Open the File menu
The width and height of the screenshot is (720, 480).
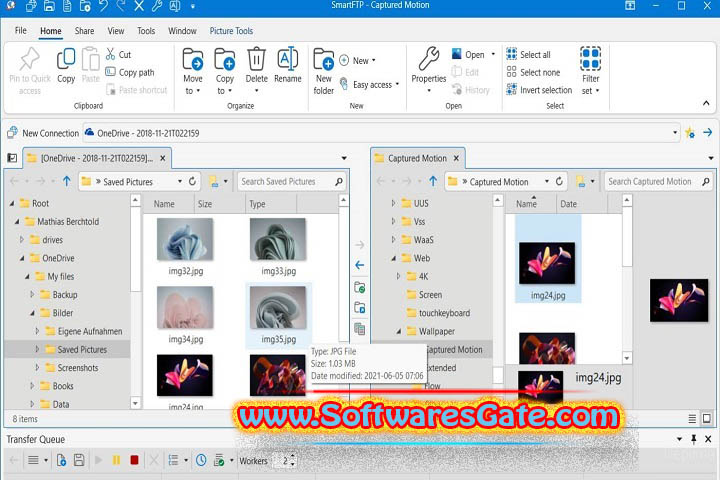[21, 31]
